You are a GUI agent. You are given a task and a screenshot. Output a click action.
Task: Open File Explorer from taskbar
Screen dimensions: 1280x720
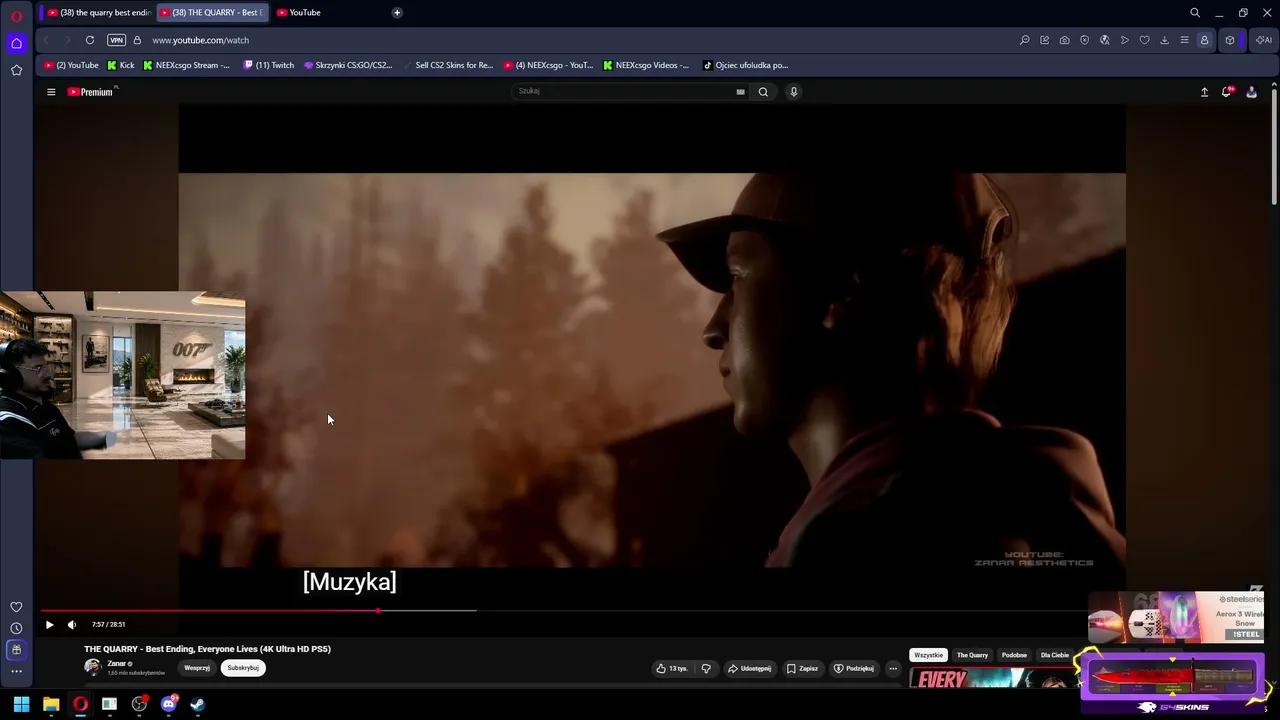(51, 704)
